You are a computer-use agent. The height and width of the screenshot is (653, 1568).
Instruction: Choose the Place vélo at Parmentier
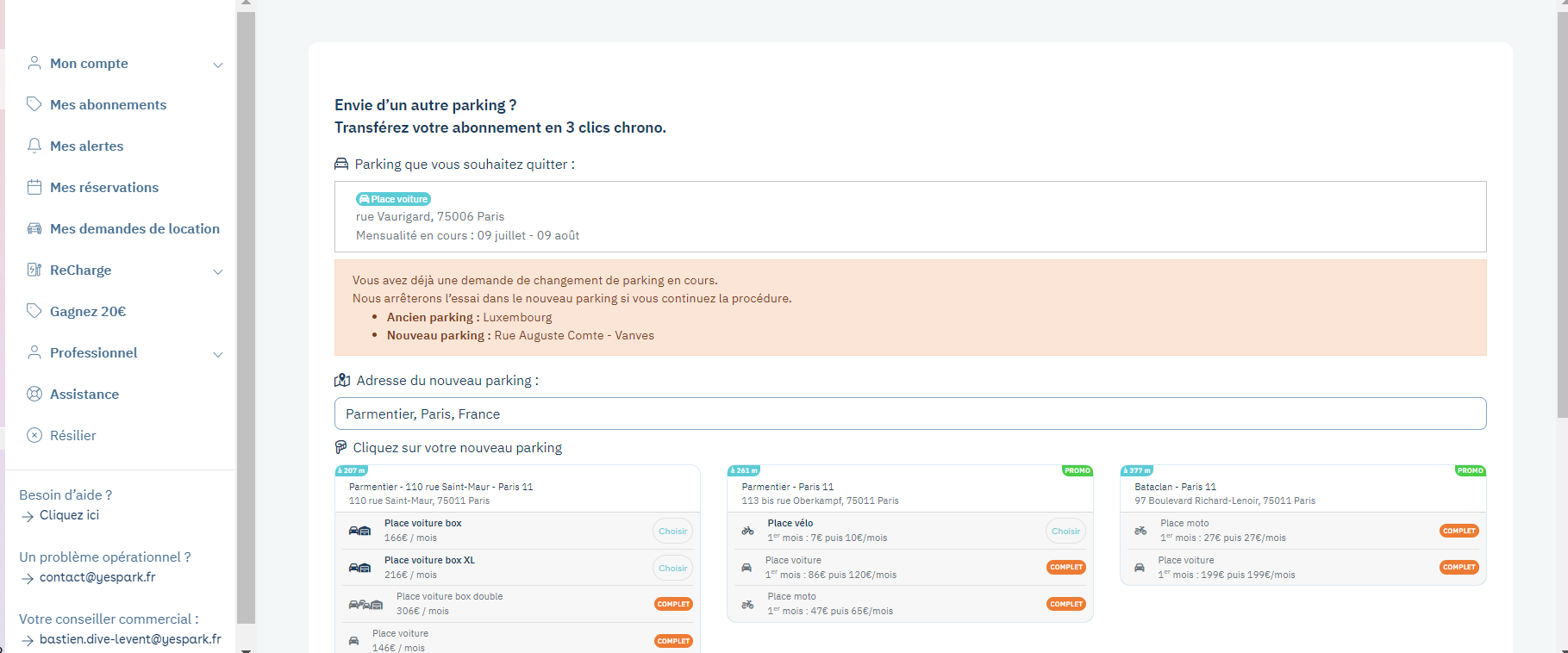click(1065, 531)
